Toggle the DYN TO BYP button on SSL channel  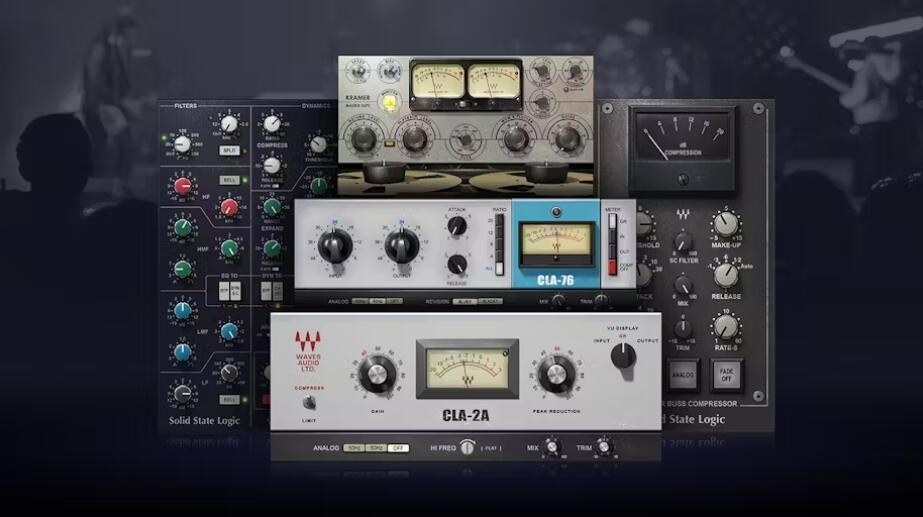coord(266,290)
